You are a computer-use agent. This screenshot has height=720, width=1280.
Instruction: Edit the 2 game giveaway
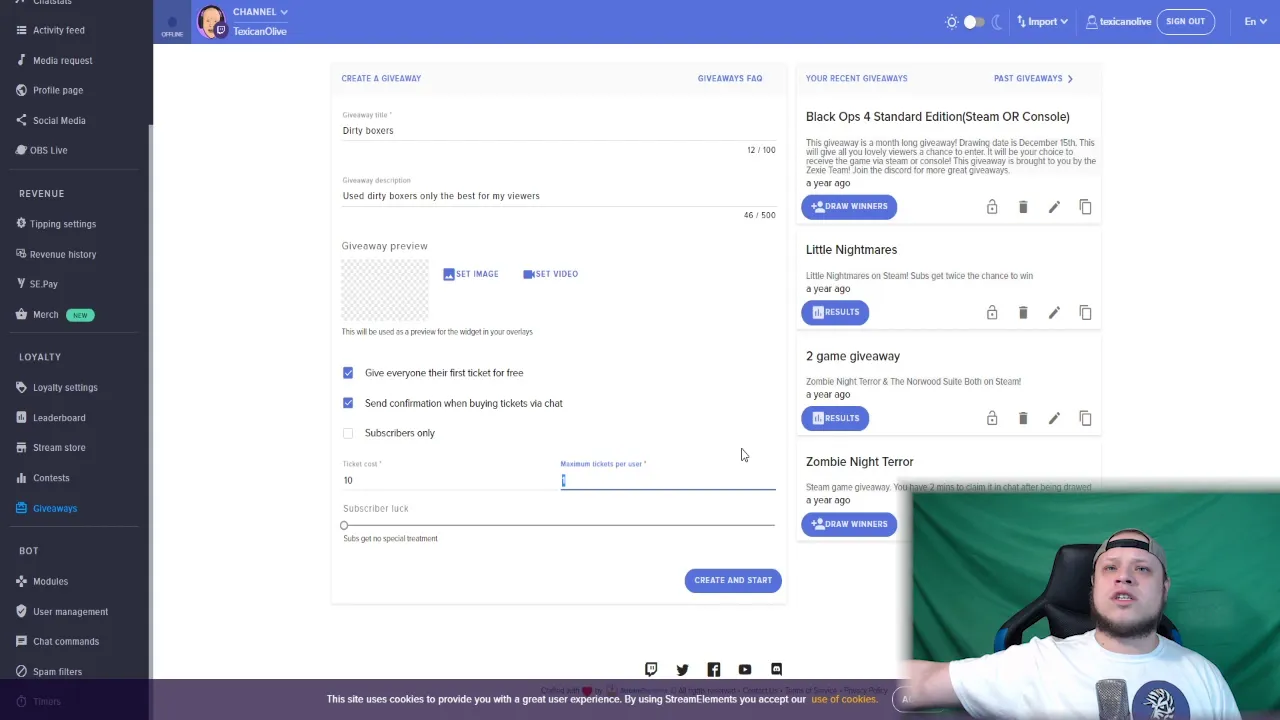[1054, 419]
